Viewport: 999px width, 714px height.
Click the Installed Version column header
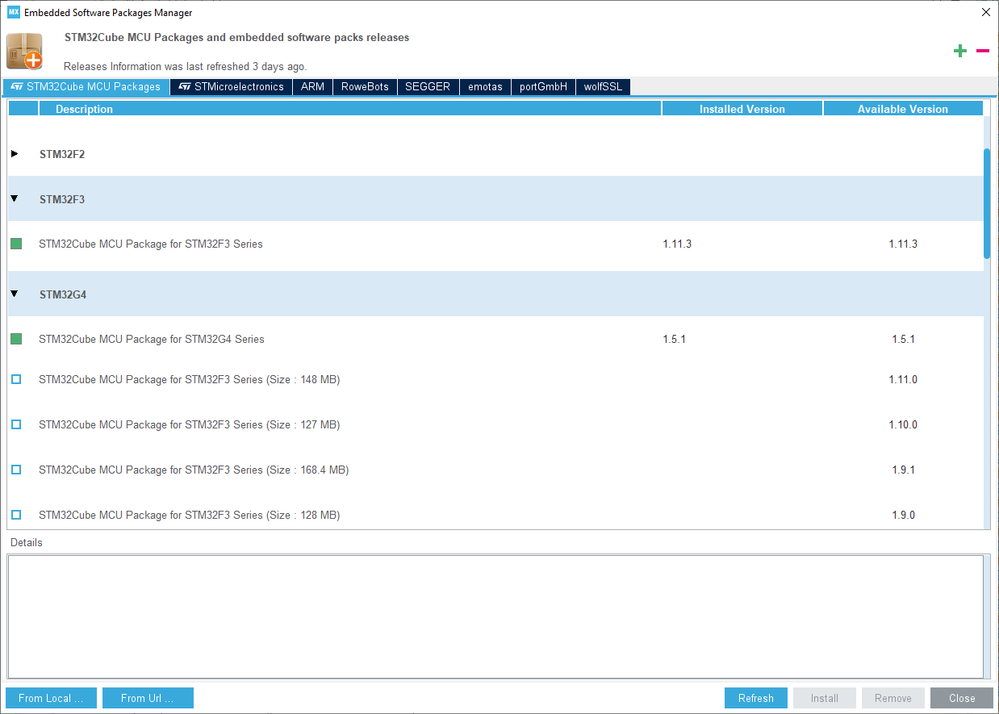[x=742, y=109]
